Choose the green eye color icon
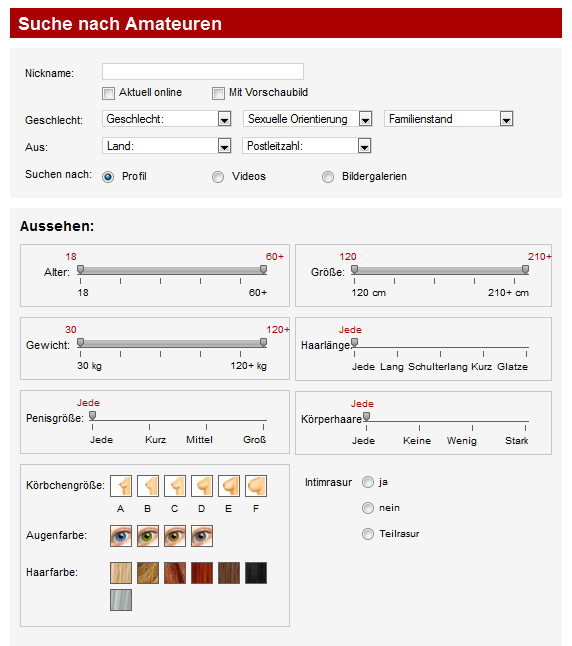 pos(148,536)
